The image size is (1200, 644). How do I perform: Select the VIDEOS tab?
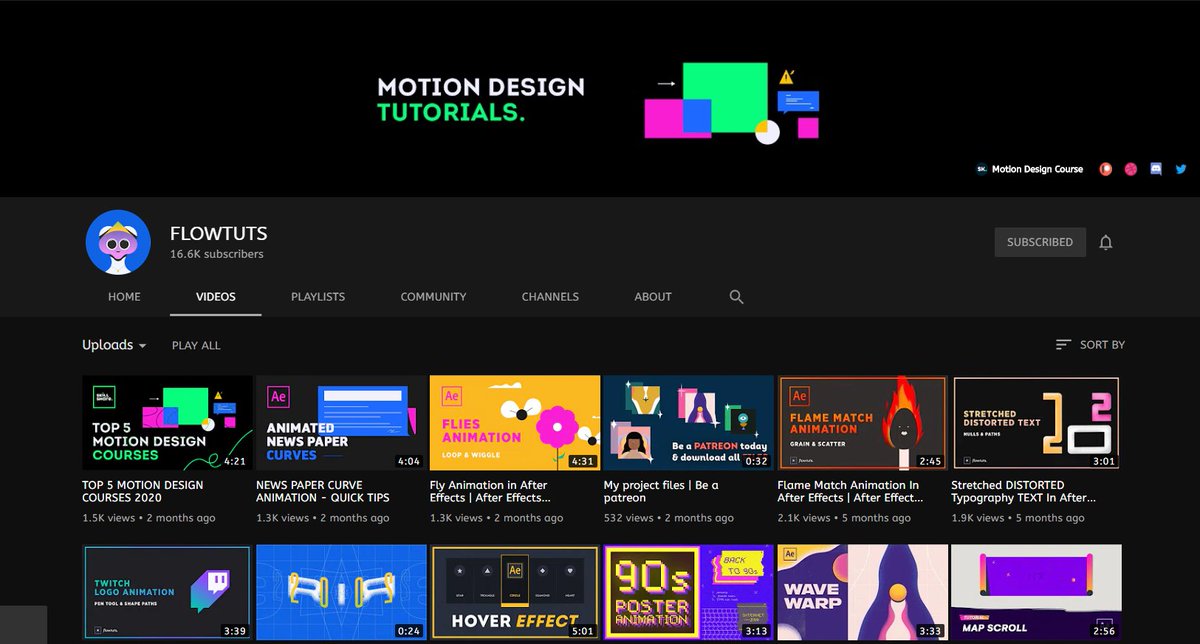point(216,297)
